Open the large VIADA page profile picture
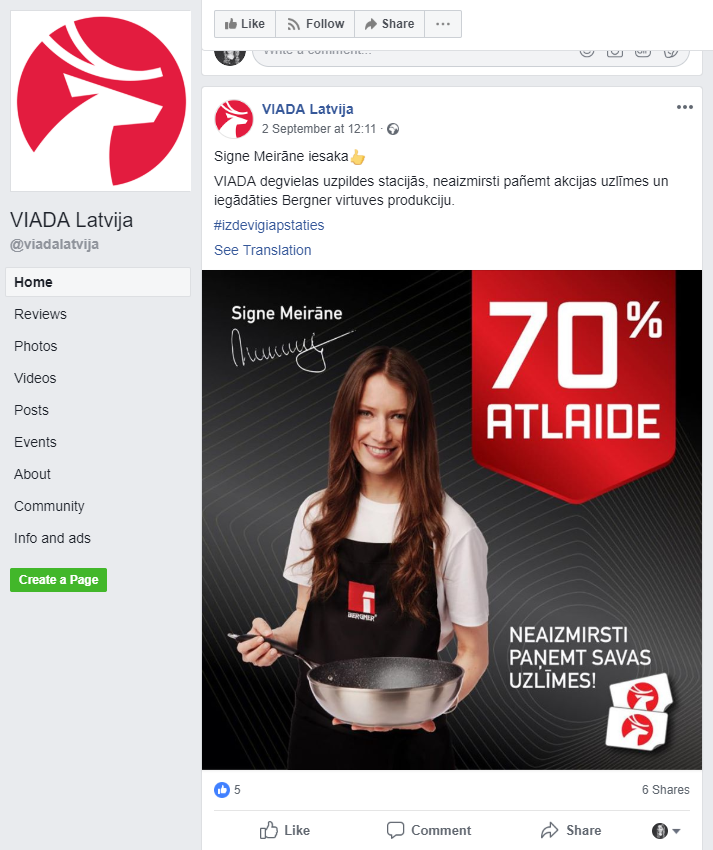Screen dimensions: 713x850 coord(101,101)
